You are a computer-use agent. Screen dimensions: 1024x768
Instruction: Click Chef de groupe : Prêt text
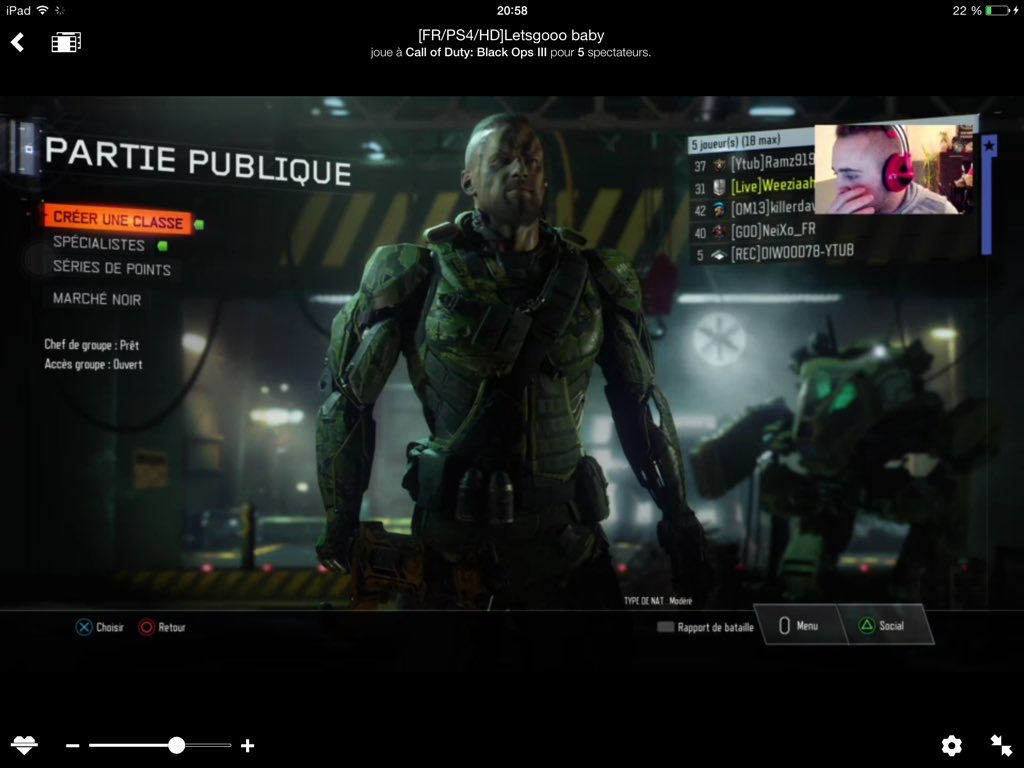point(91,344)
